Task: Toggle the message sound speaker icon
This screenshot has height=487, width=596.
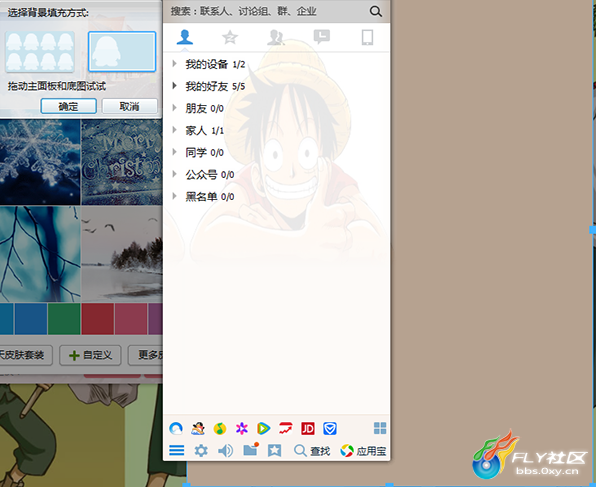Action: (x=225, y=451)
